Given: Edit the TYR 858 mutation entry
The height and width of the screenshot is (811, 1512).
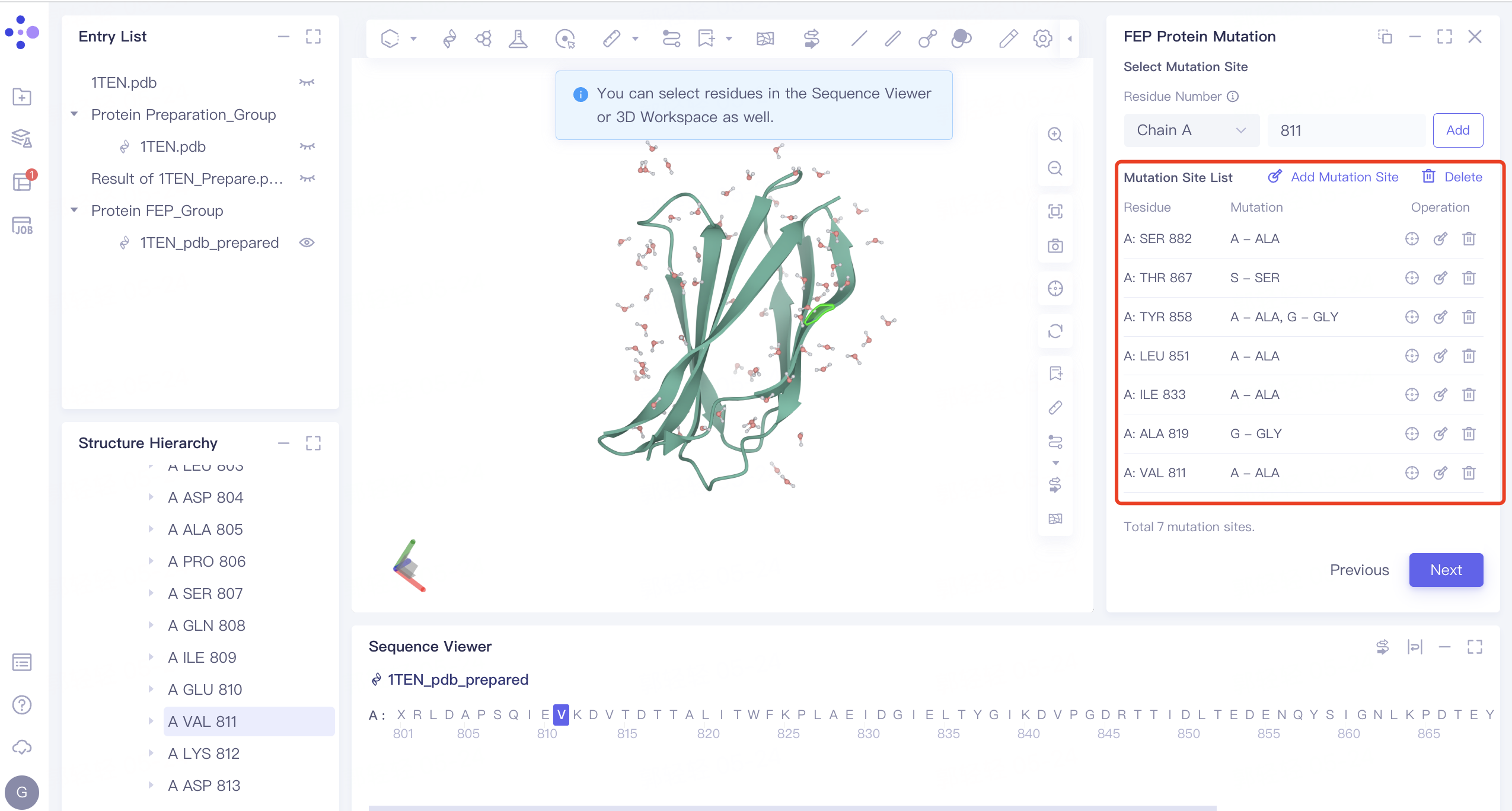Looking at the screenshot, I should pyautogui.click(x=1440, y=317).
